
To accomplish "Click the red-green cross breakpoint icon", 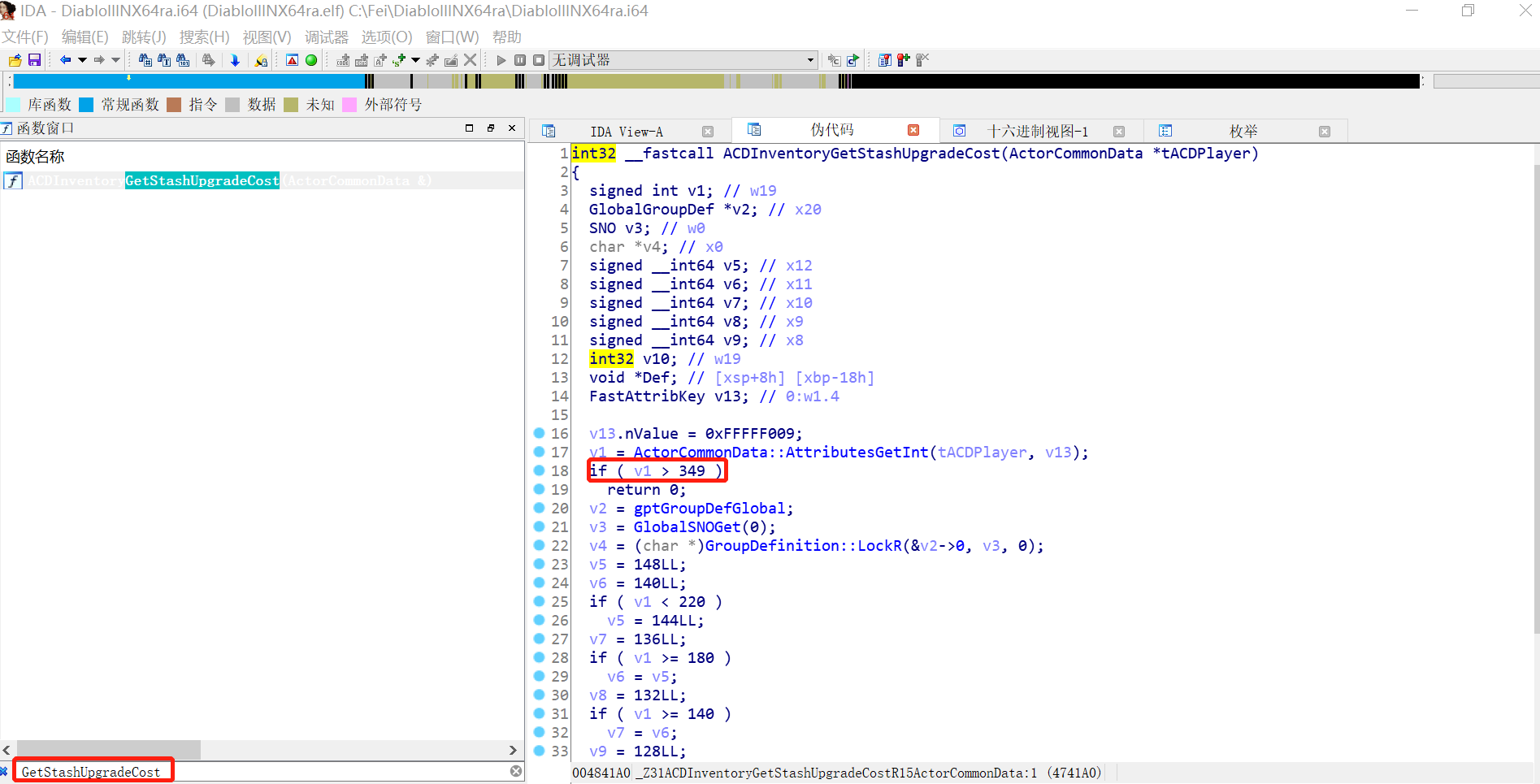I will coord(904,60).
